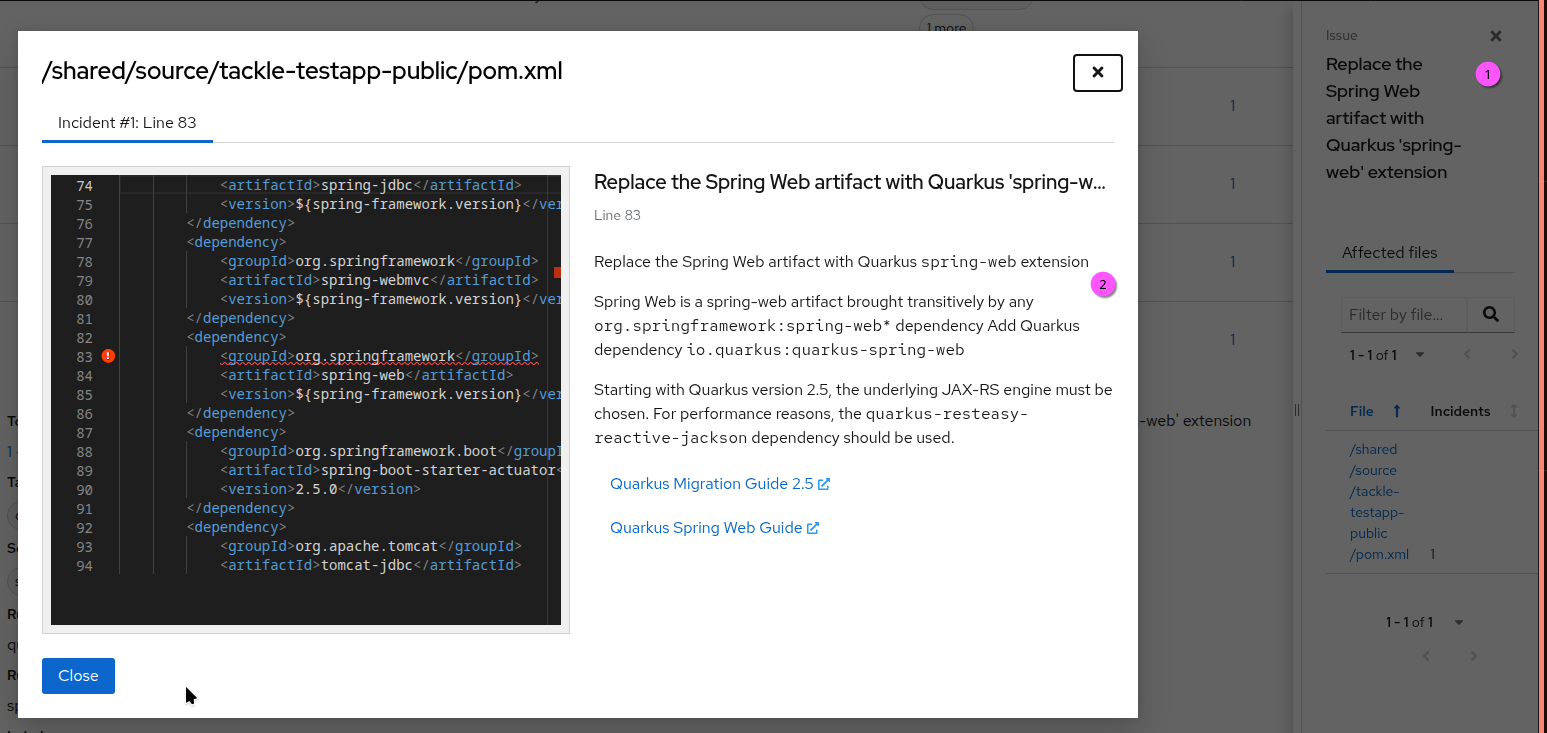This screenshot has width=1547, height=733.
Task: Open the Quarkus Spring Web Guide link
Action: click(x=715, y=528)
